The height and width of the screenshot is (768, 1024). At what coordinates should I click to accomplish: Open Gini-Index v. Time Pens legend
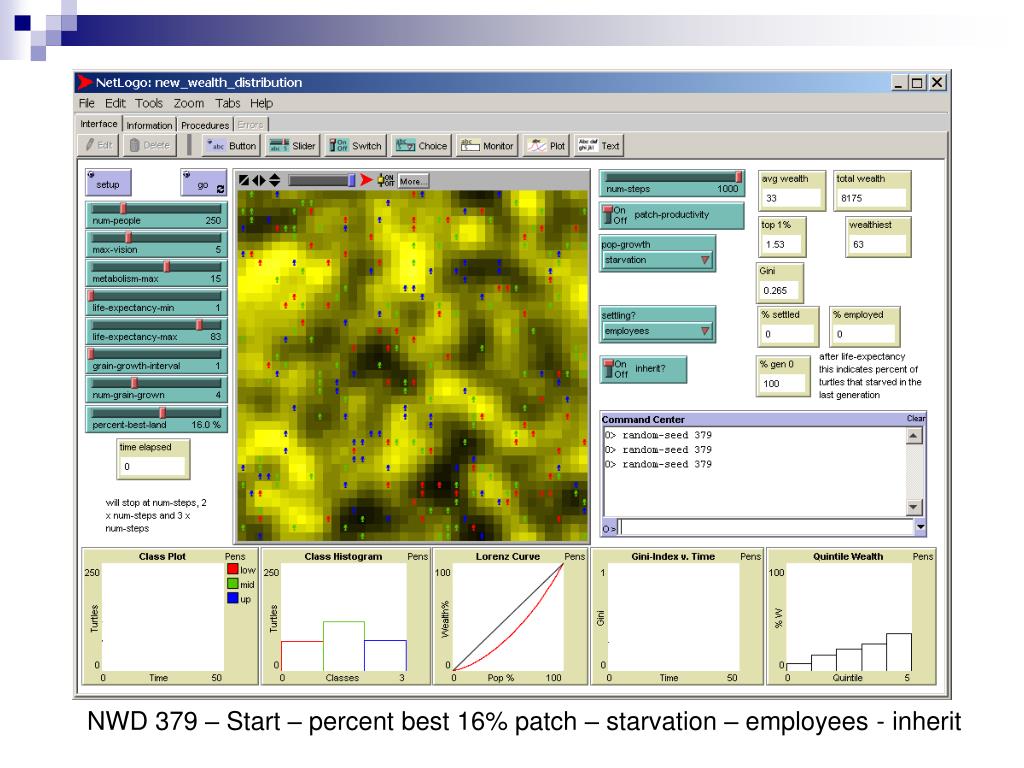coord(750,556)
